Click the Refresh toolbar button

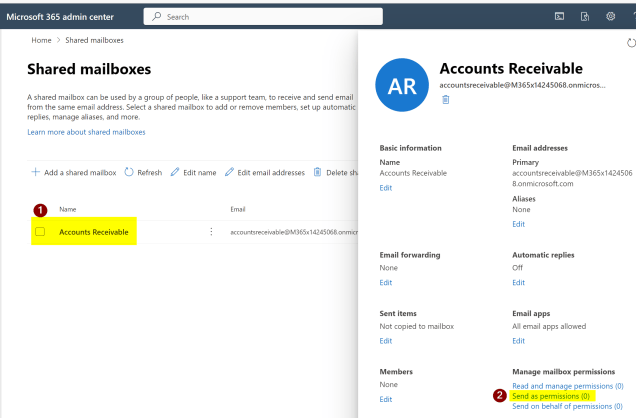[143, 173]
